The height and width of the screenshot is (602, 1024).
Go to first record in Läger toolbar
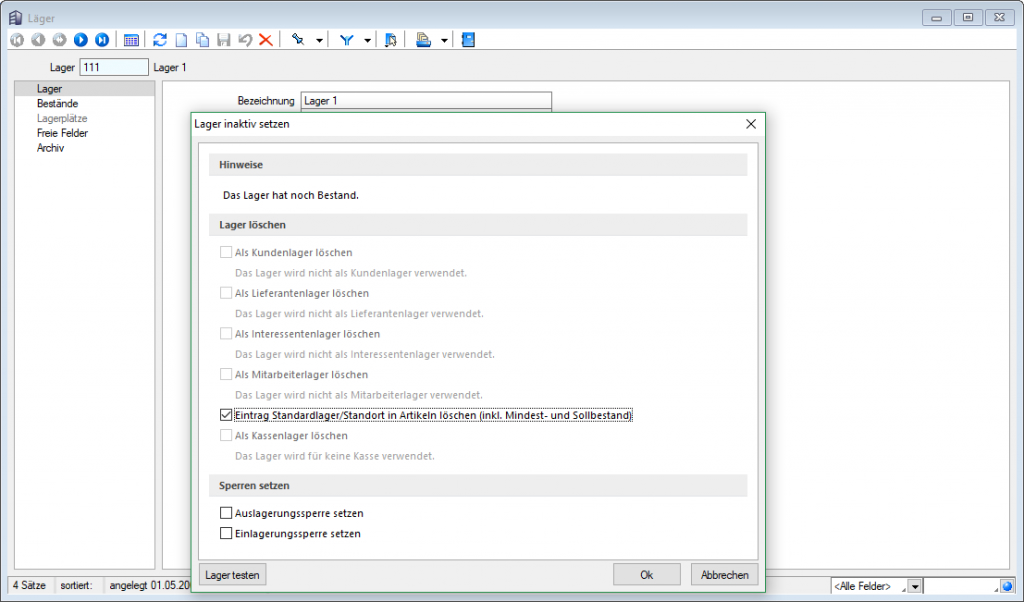(x=17, y=40)
